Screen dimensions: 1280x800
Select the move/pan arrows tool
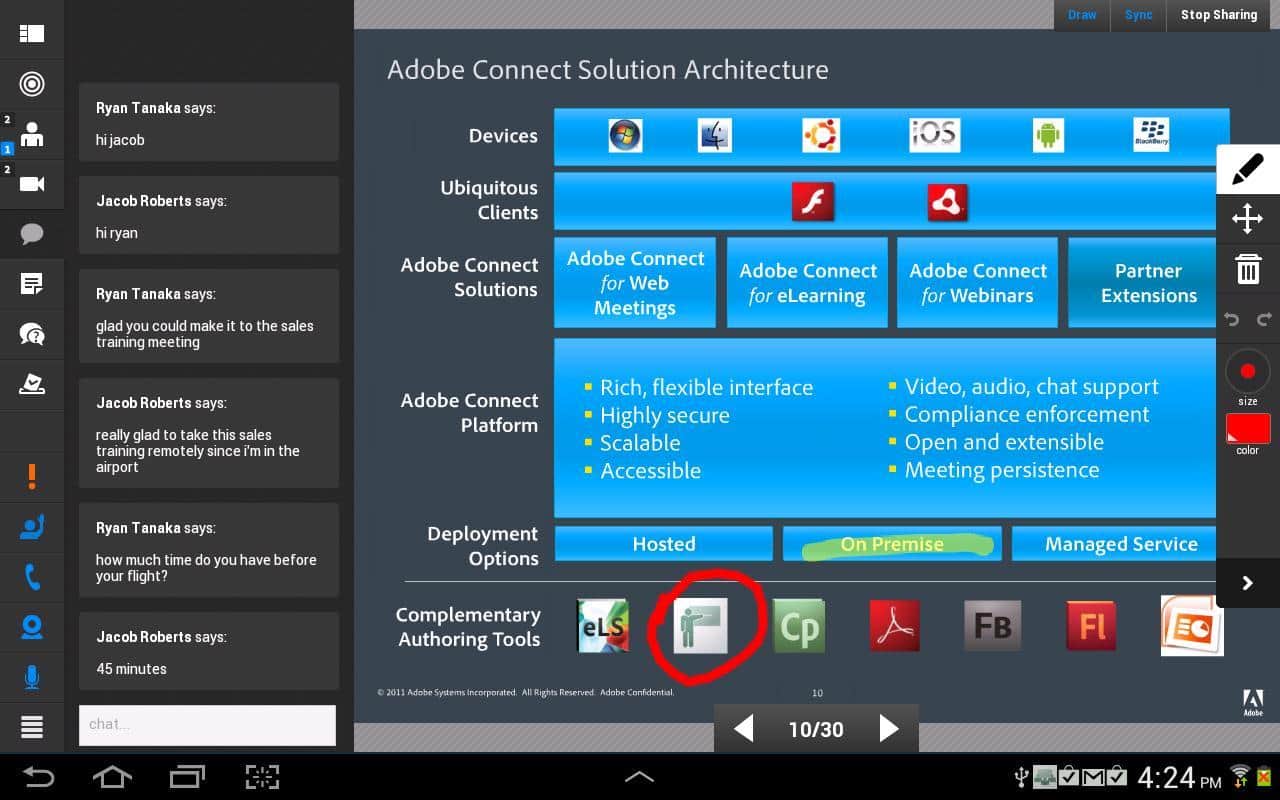1247,219
